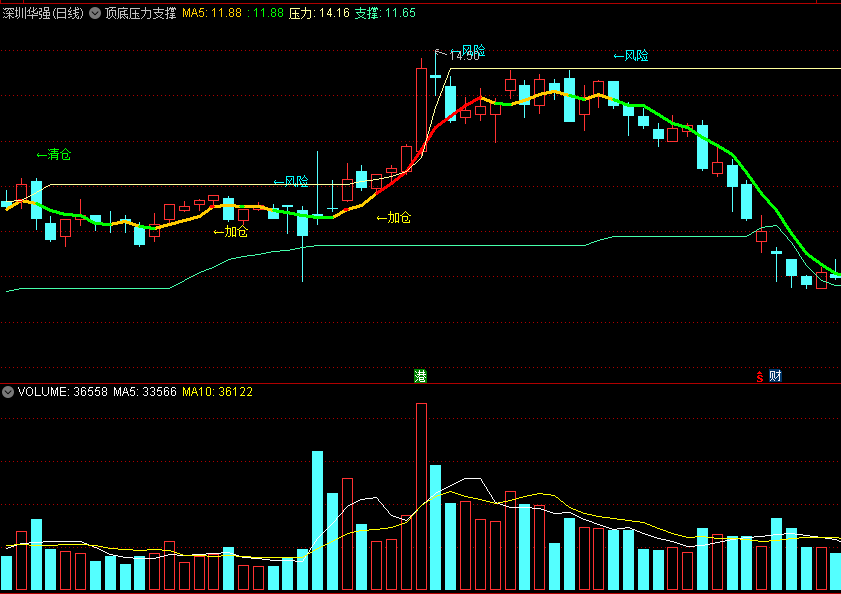Click the 顶底压力支撑 indicator name
This screenshot has height=594, width=841.
pyautogui.click(x=141, y=13)
